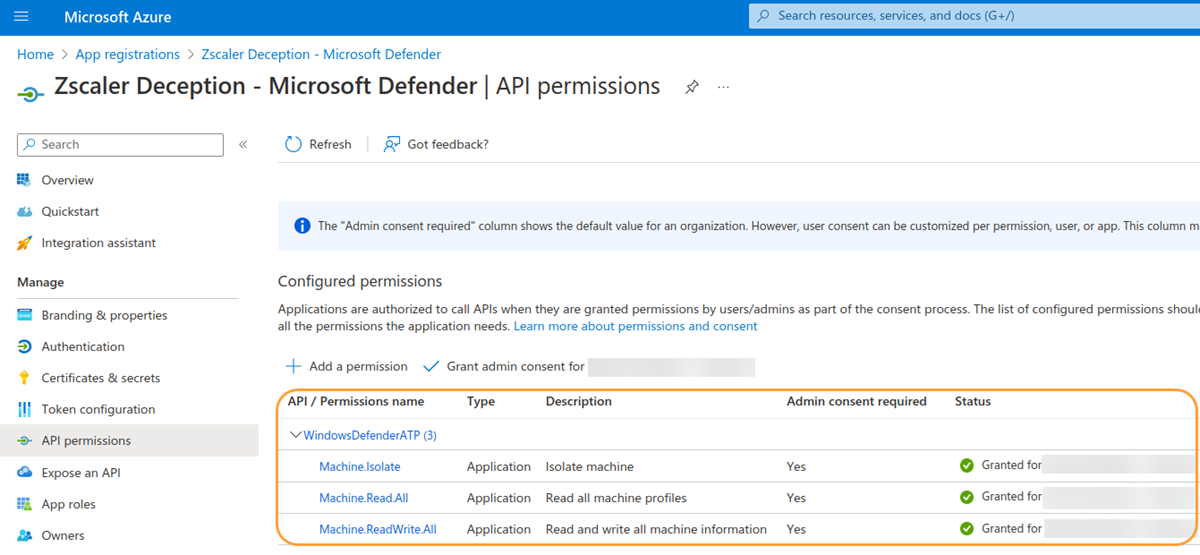Click Read and write all machine information
Image resolution: width=1200 pixels, height=555 pixels.
[656, 529]
